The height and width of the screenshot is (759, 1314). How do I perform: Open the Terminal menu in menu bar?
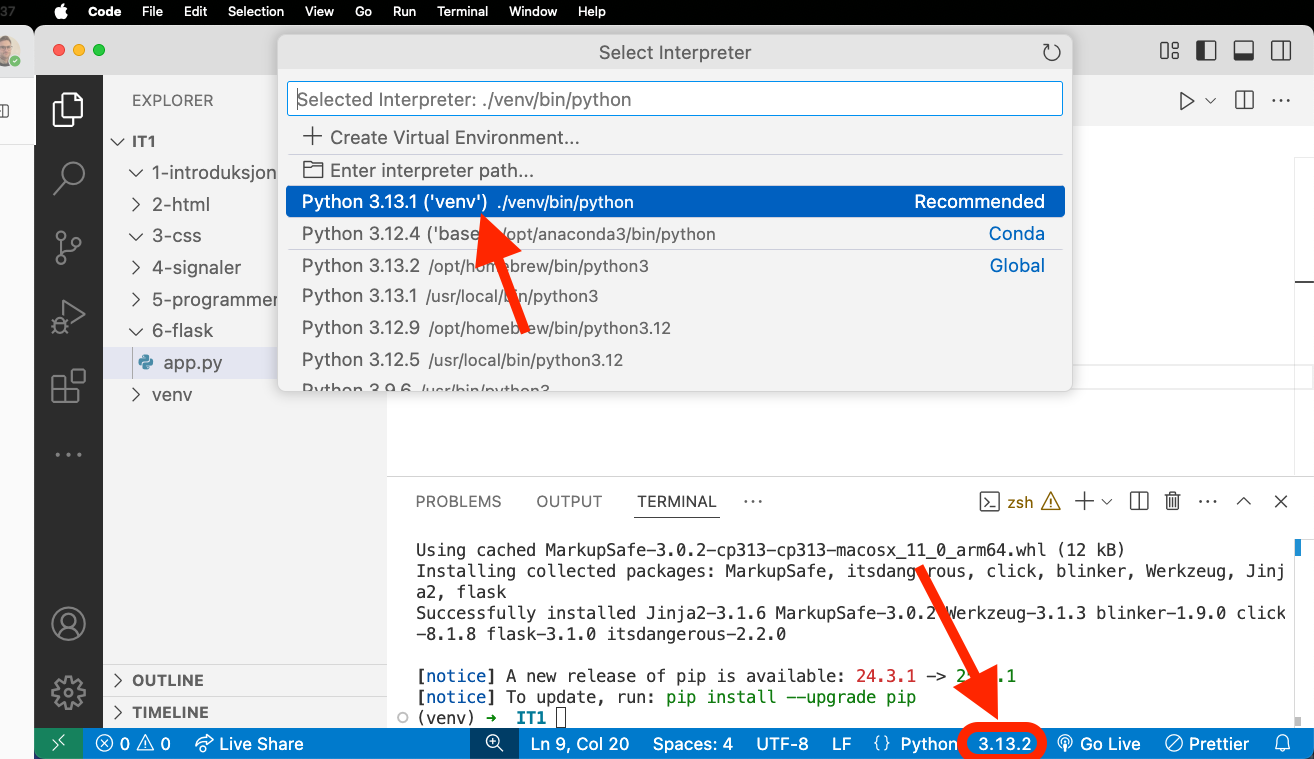[462, 11]
